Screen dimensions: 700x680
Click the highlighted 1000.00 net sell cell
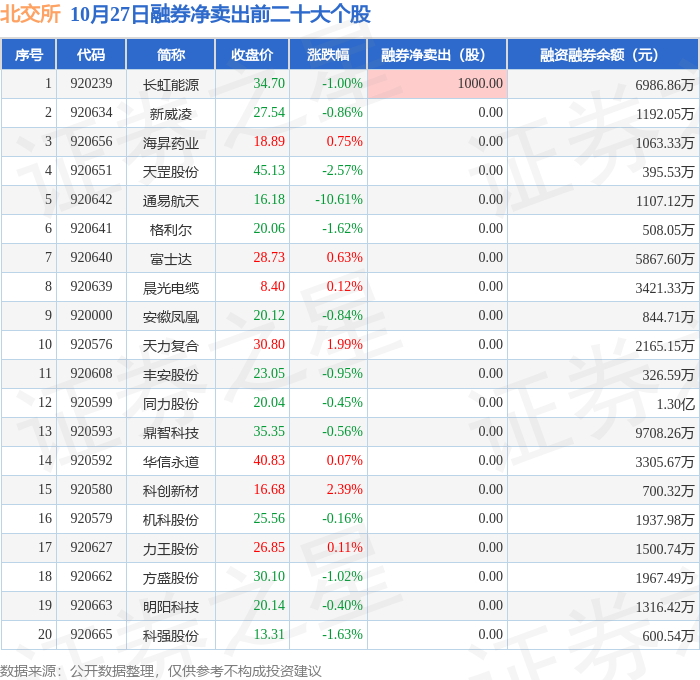point(437,83)
